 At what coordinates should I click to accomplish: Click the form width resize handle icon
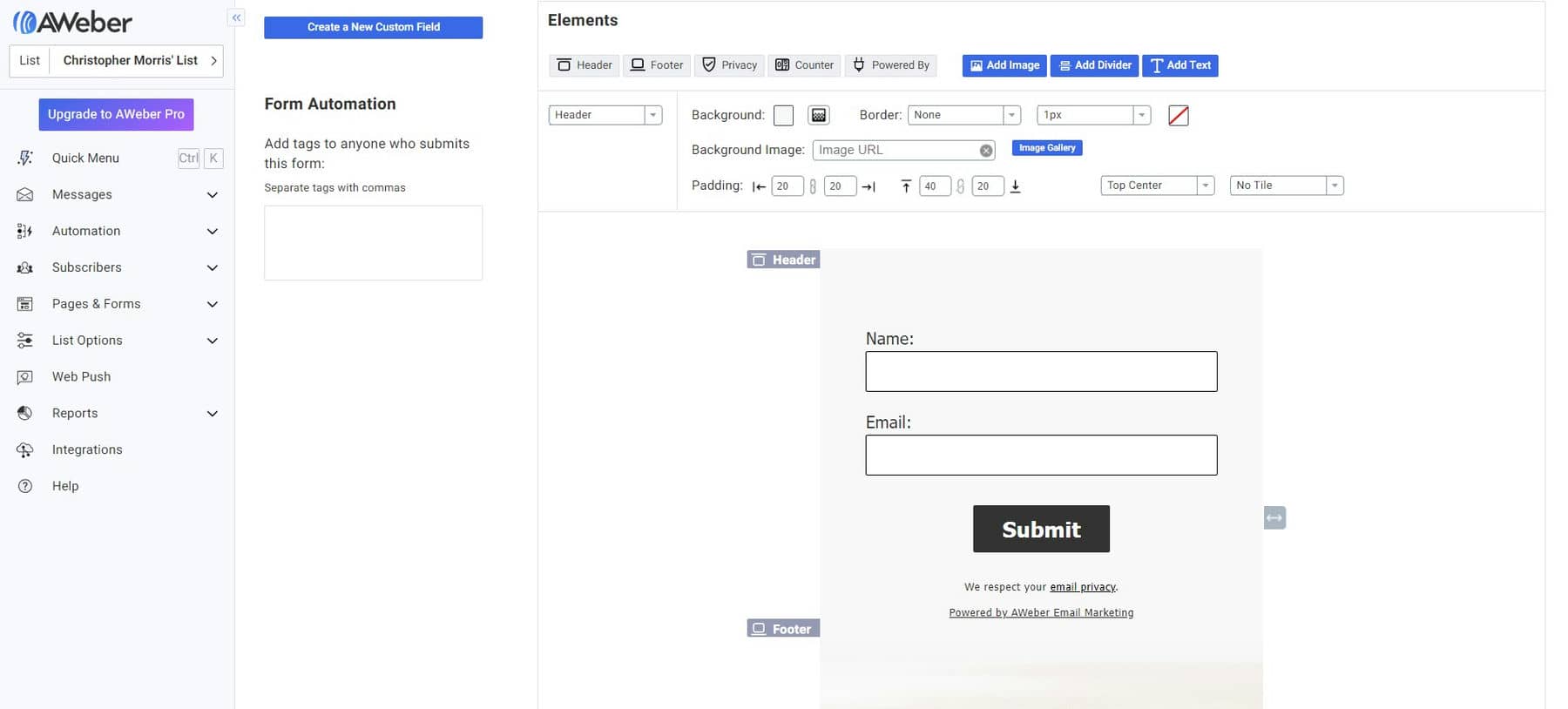point(1274,518)
